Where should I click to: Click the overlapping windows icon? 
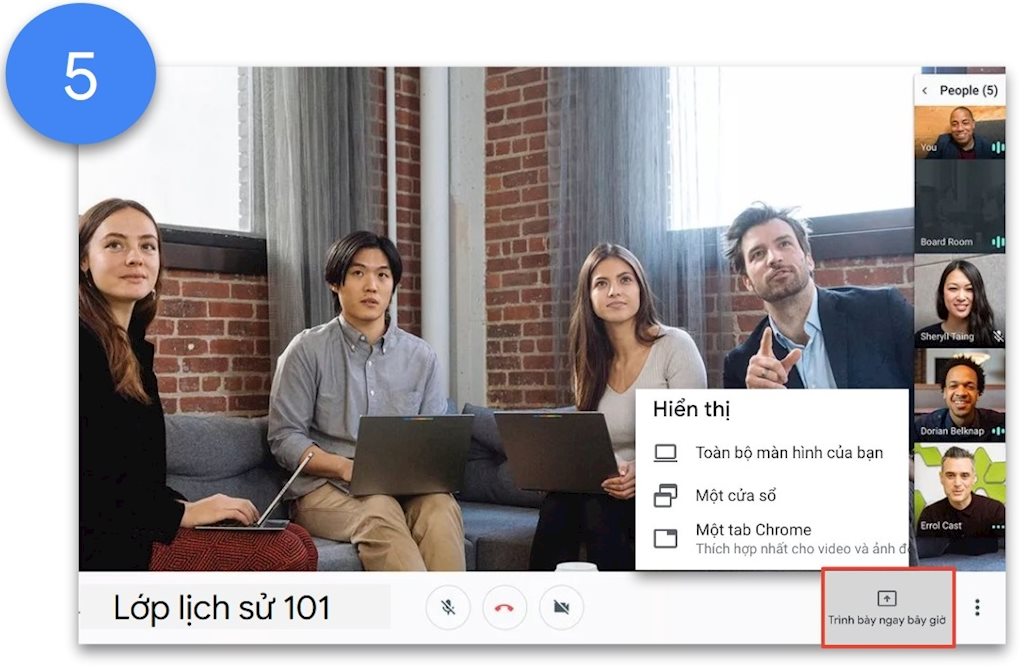click(665, 495)
